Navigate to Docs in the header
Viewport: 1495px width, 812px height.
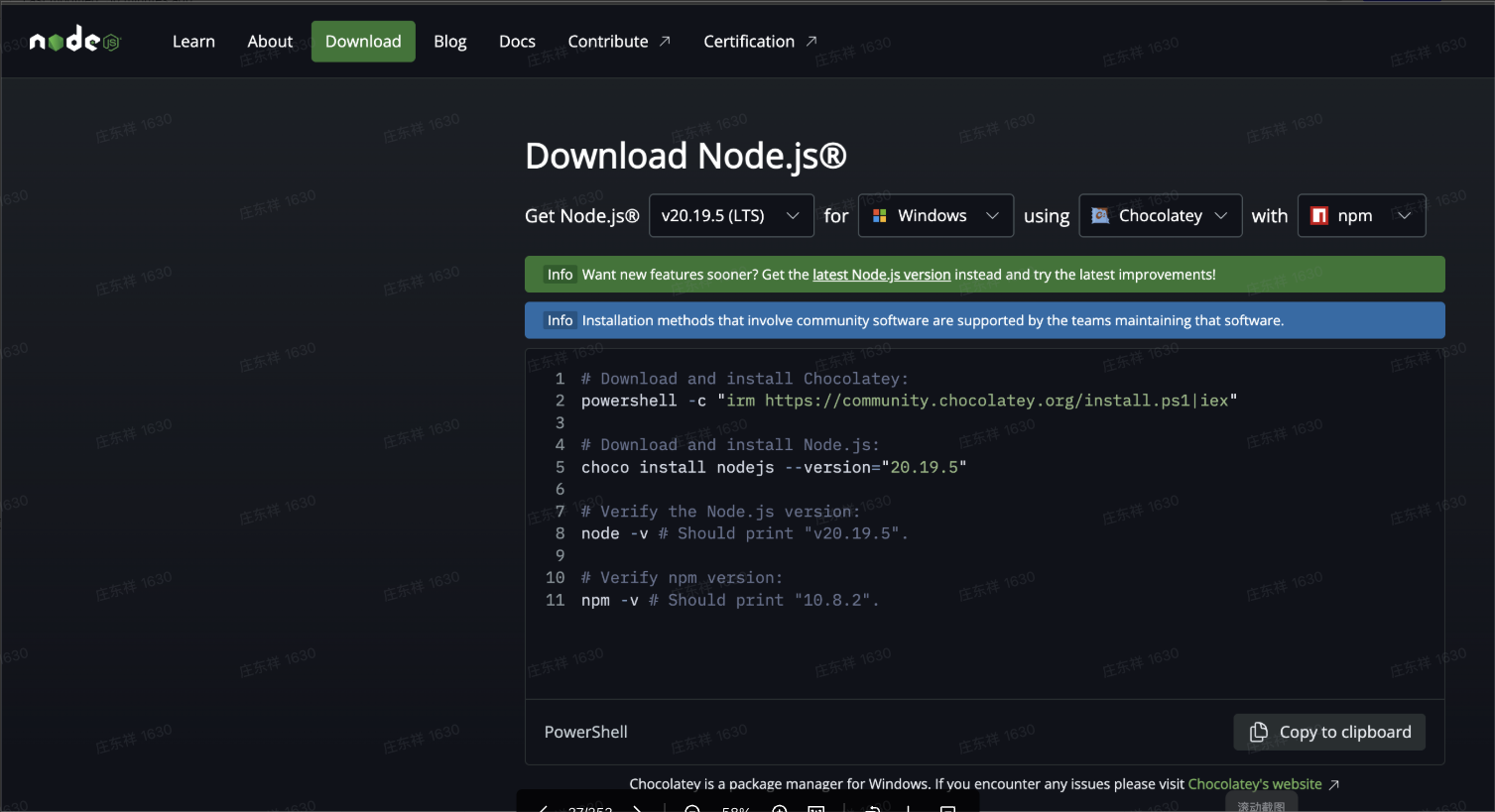click(x=517, y=41)
